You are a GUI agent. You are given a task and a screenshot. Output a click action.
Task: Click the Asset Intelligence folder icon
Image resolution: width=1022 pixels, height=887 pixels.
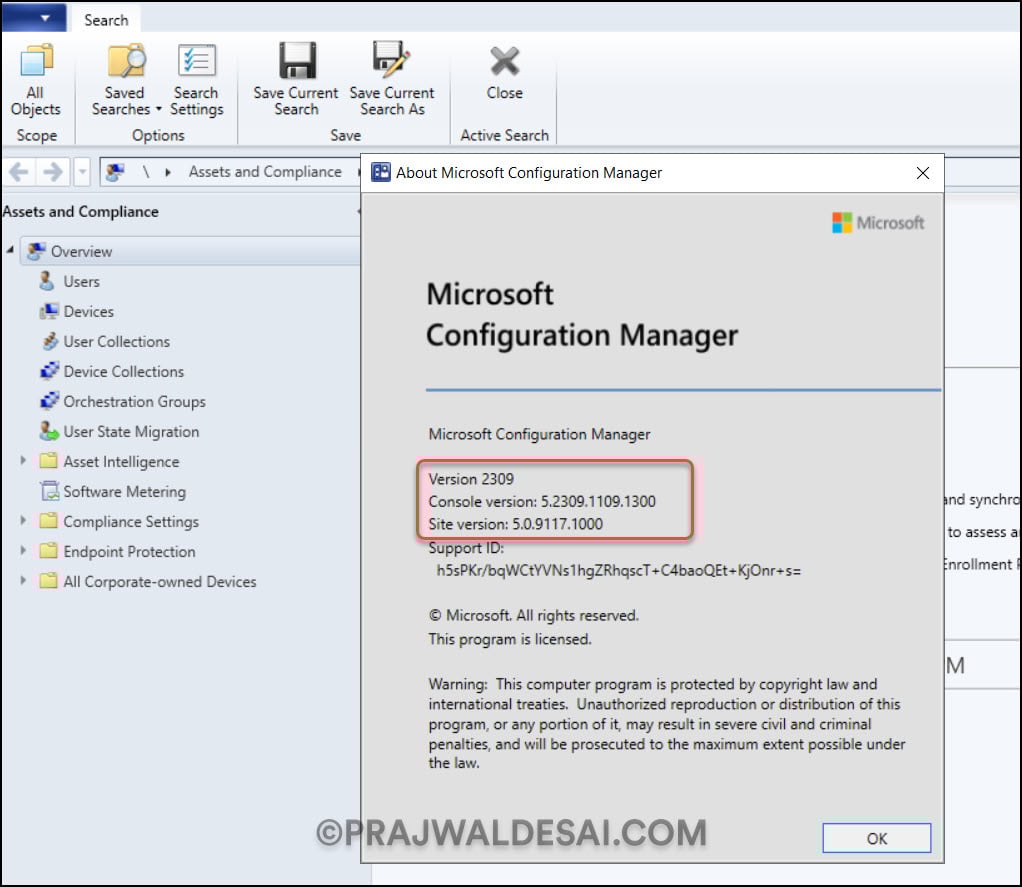48,461
